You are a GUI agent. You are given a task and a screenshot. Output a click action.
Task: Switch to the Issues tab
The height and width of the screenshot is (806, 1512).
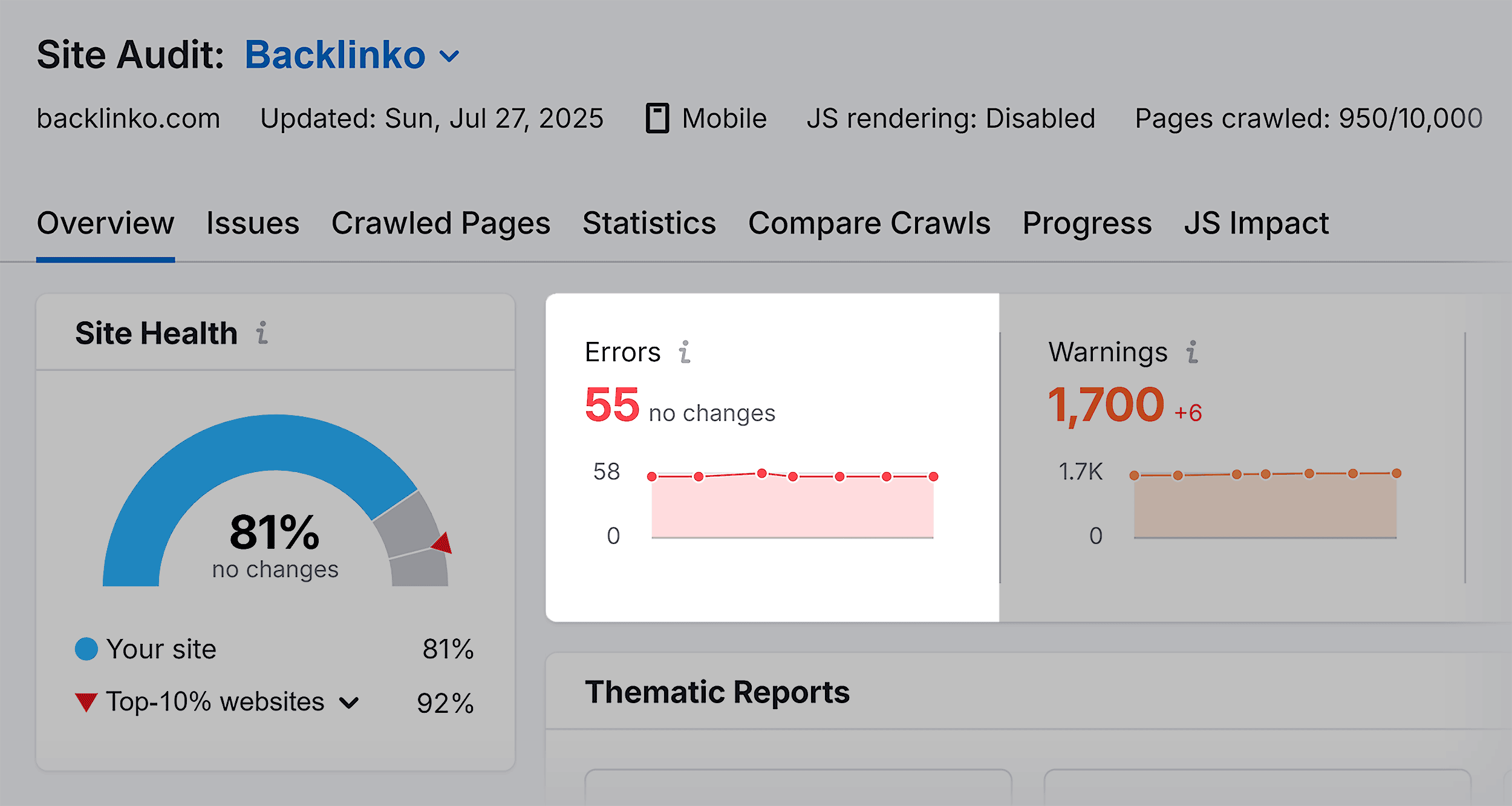pyautogui.click(x=253, y=223)
